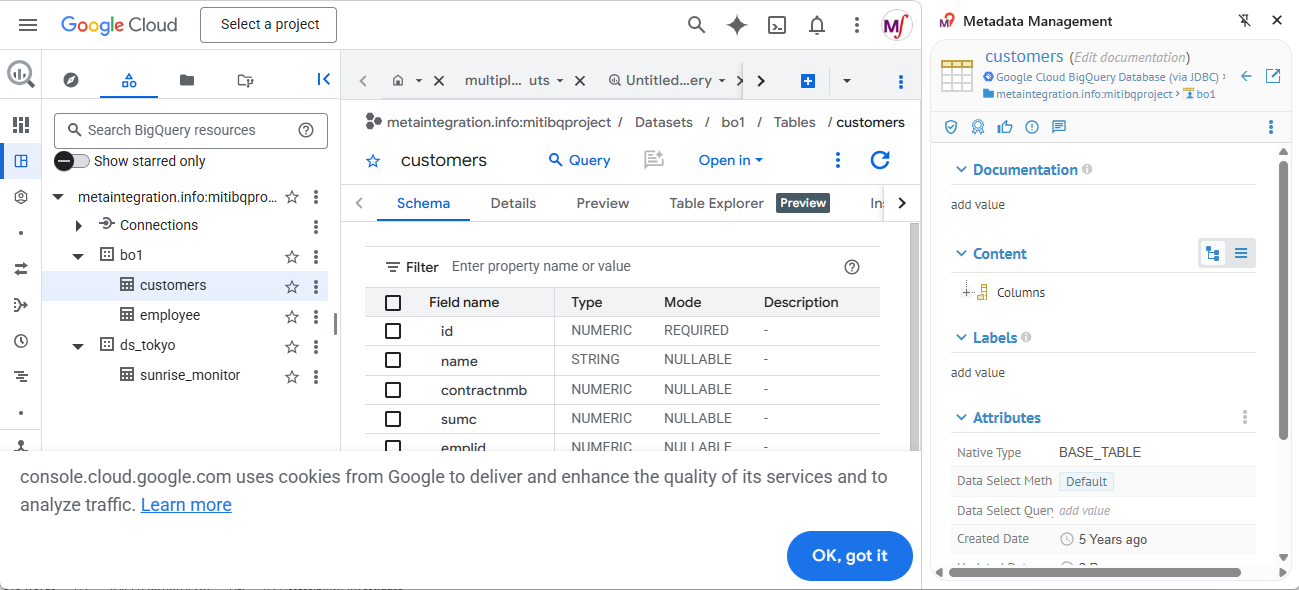Tick the contractnmb field checkbox
This screenshot has height=590, width=1299.
coord(393,390)
